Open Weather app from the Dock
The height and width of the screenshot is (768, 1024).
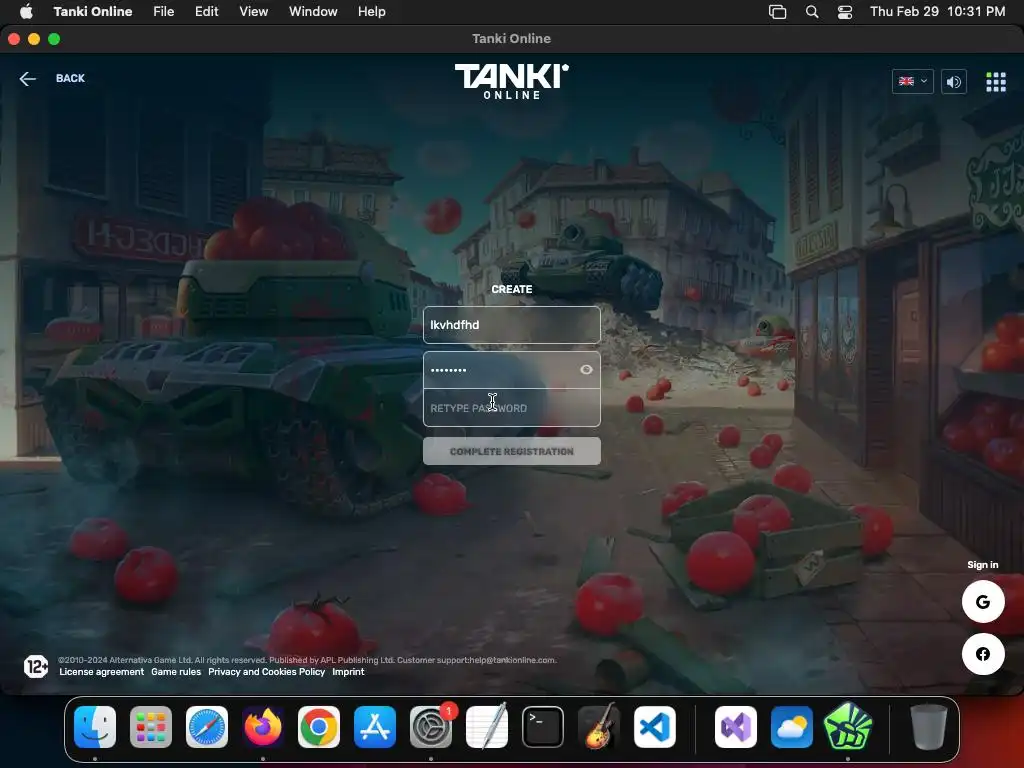point(792,727)
